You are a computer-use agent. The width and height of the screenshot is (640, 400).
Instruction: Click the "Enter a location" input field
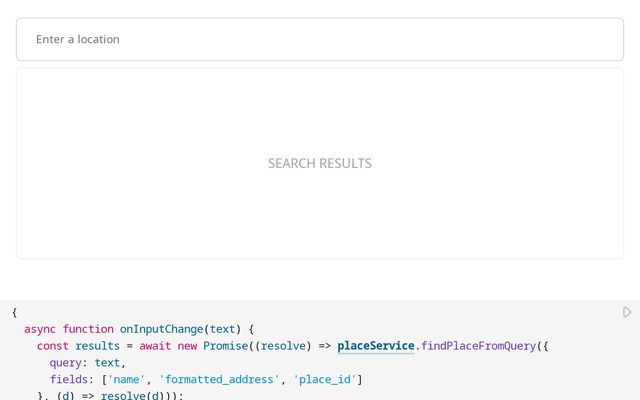320,39
